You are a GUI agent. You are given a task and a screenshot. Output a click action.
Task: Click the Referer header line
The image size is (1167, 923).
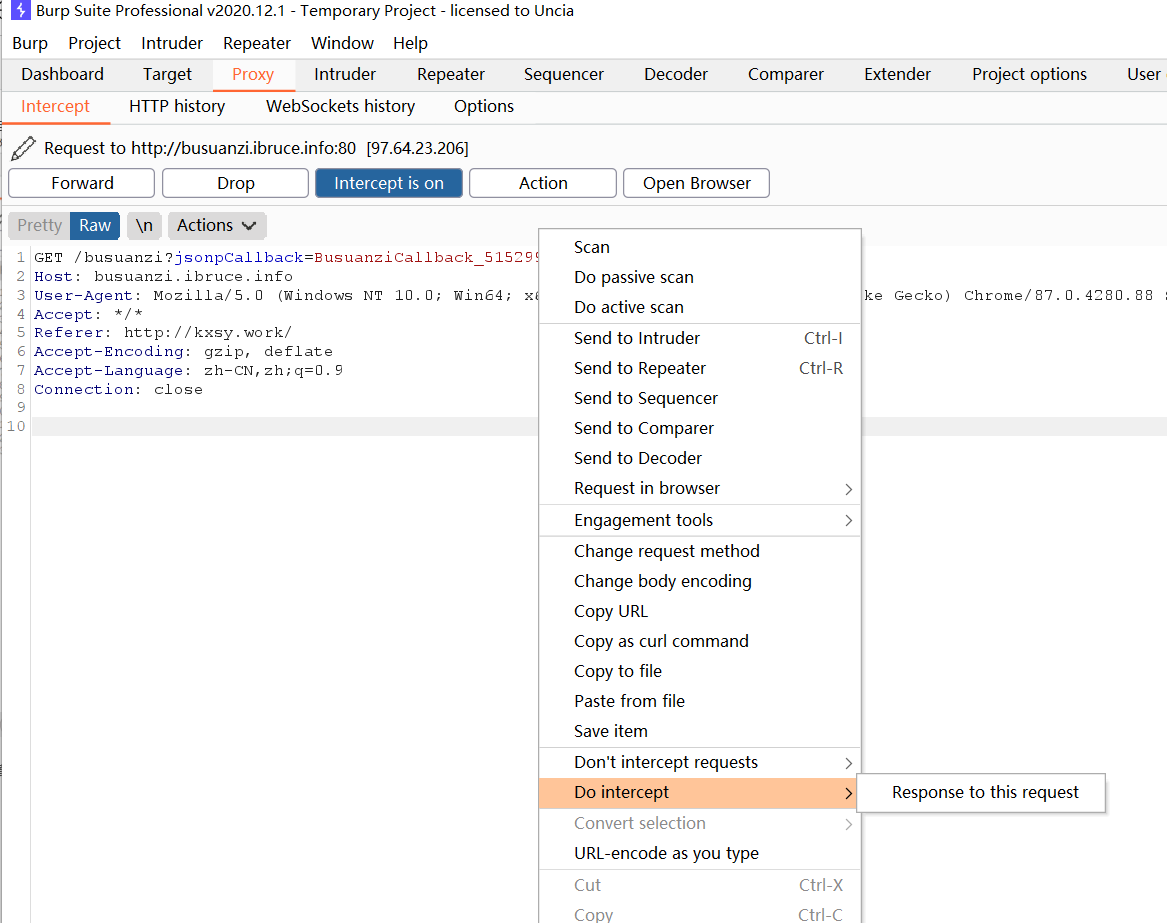163,333
